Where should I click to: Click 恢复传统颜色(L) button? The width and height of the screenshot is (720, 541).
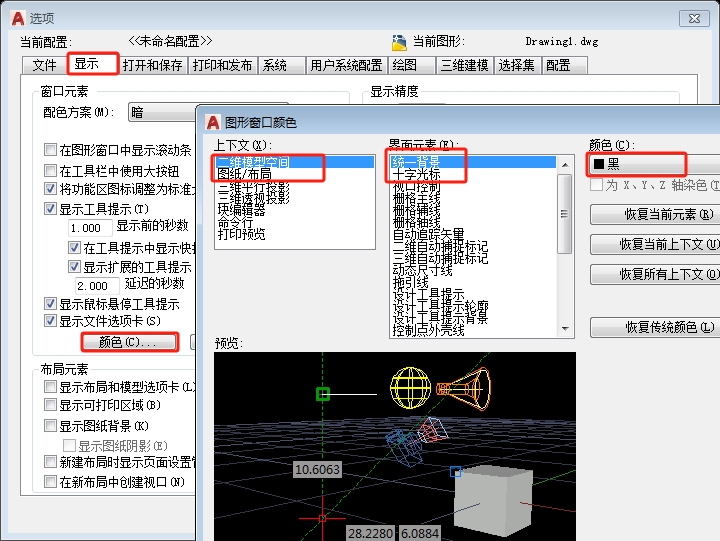coord(655,327)
